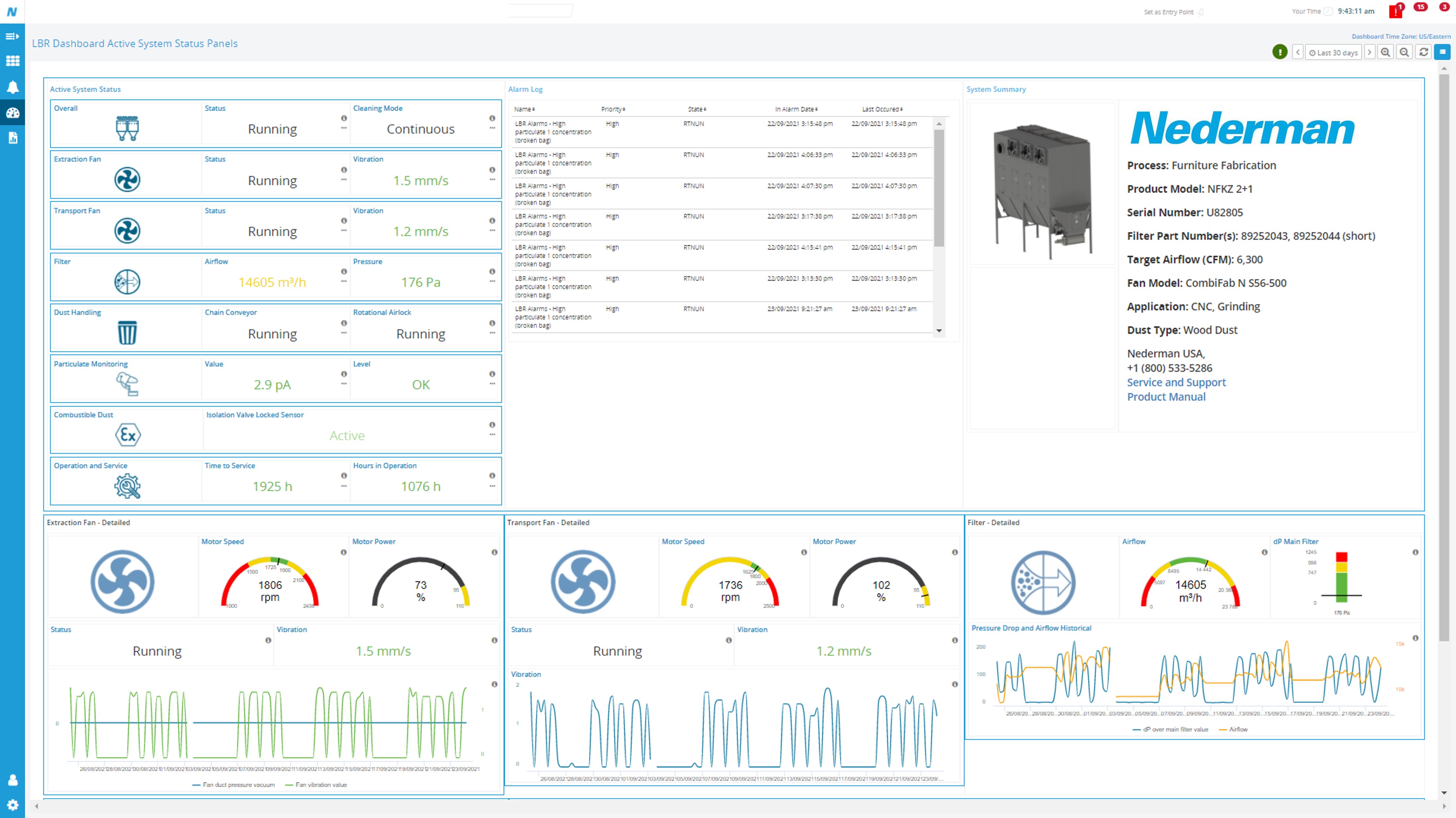Click the zoom out time range icon
The height and width of the screenshot is (818, 1456).
1404,53
